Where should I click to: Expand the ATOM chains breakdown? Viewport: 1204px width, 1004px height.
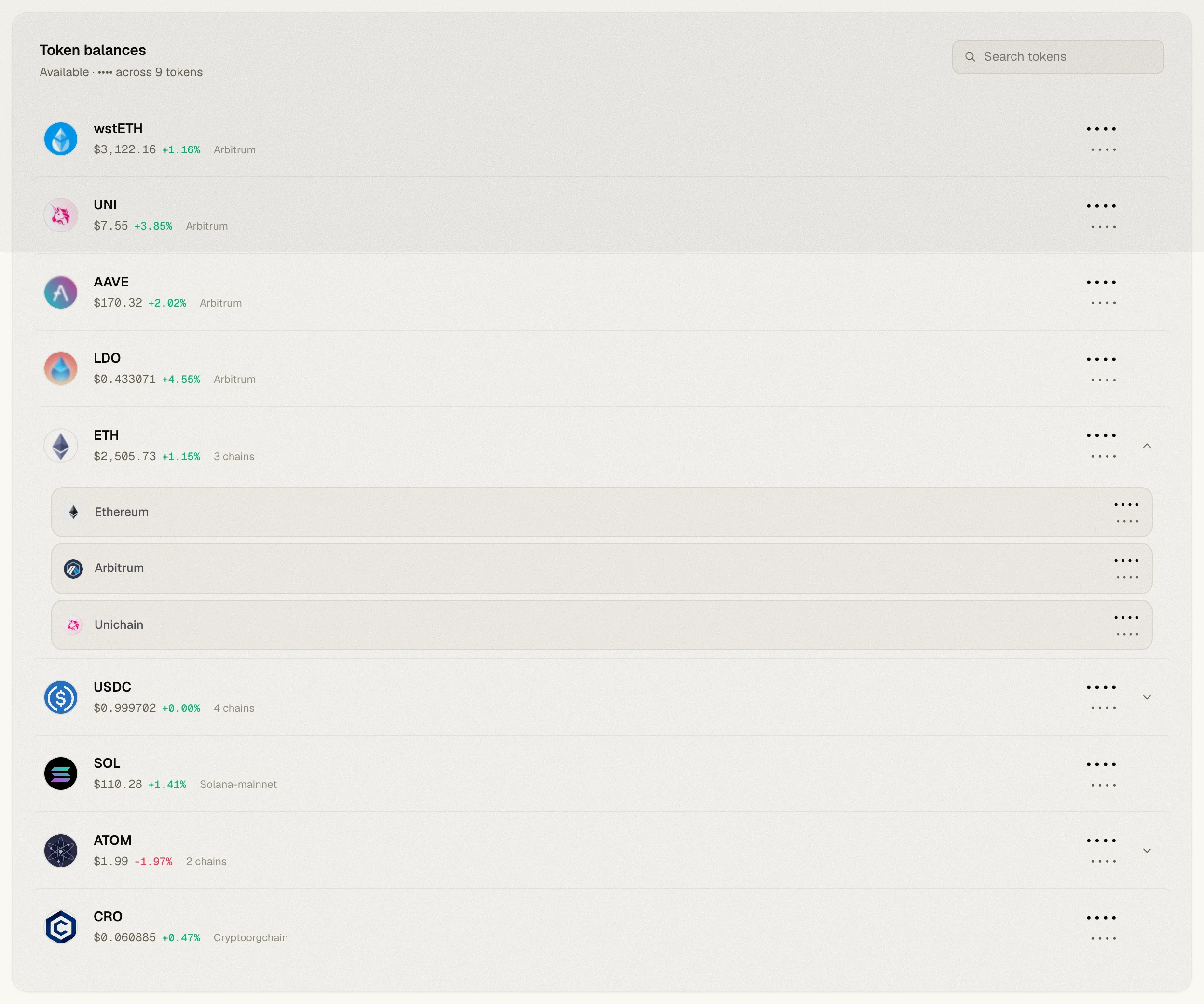point(1147,851)
